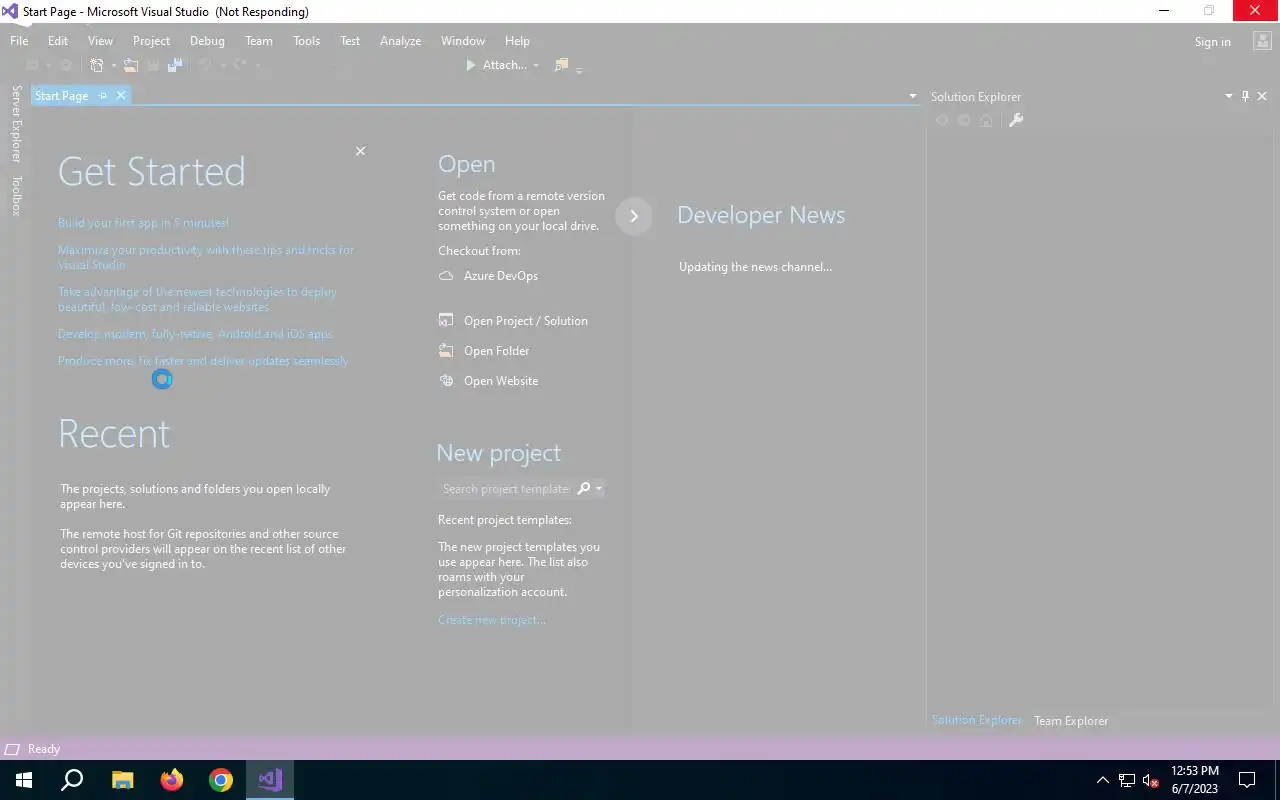The width and height of the screenshot is (1280, 800).
Task: Click the template search magnifier icon
Action: (584, 489)
